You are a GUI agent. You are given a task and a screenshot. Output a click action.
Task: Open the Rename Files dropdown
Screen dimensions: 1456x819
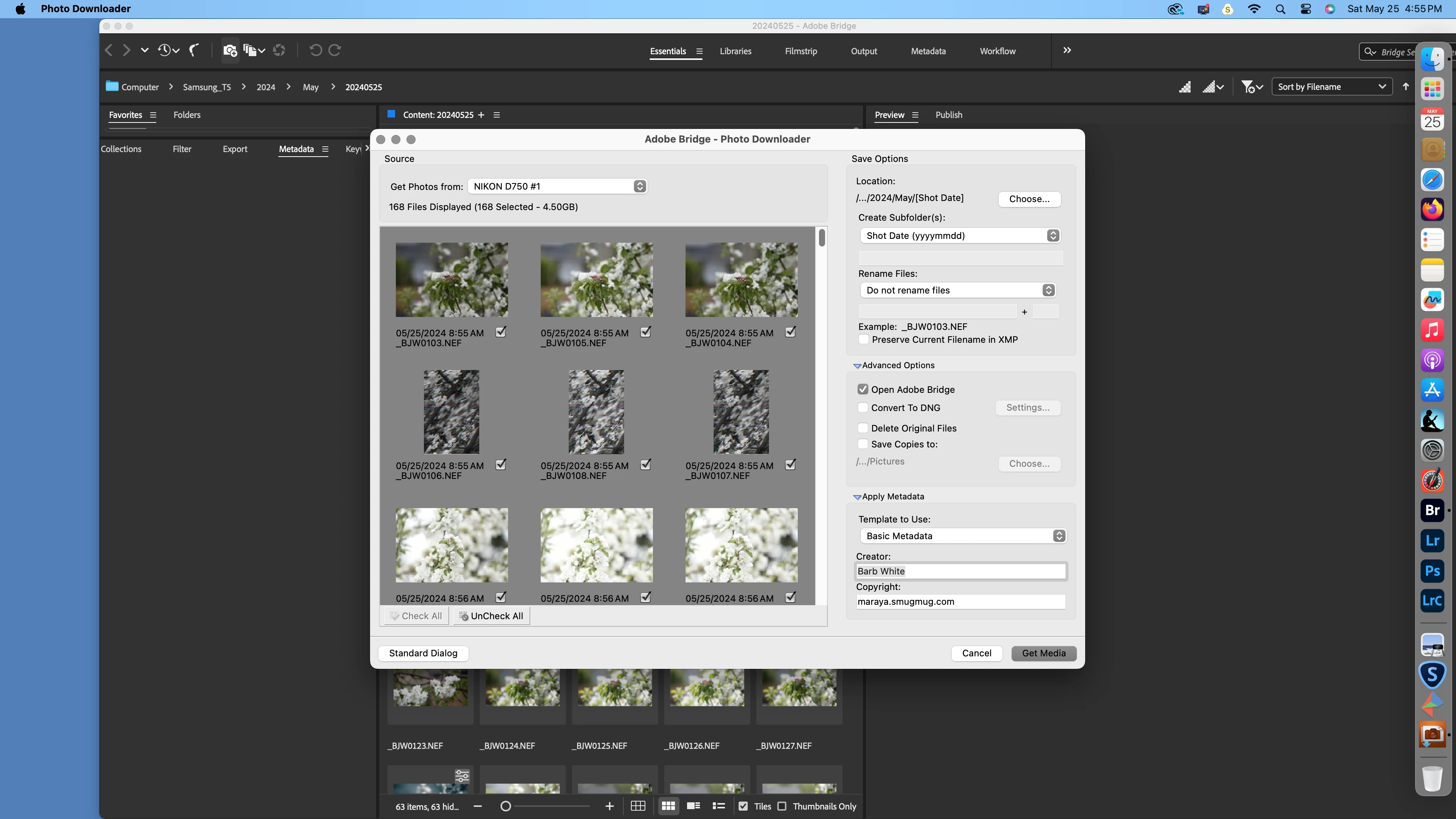957,290
